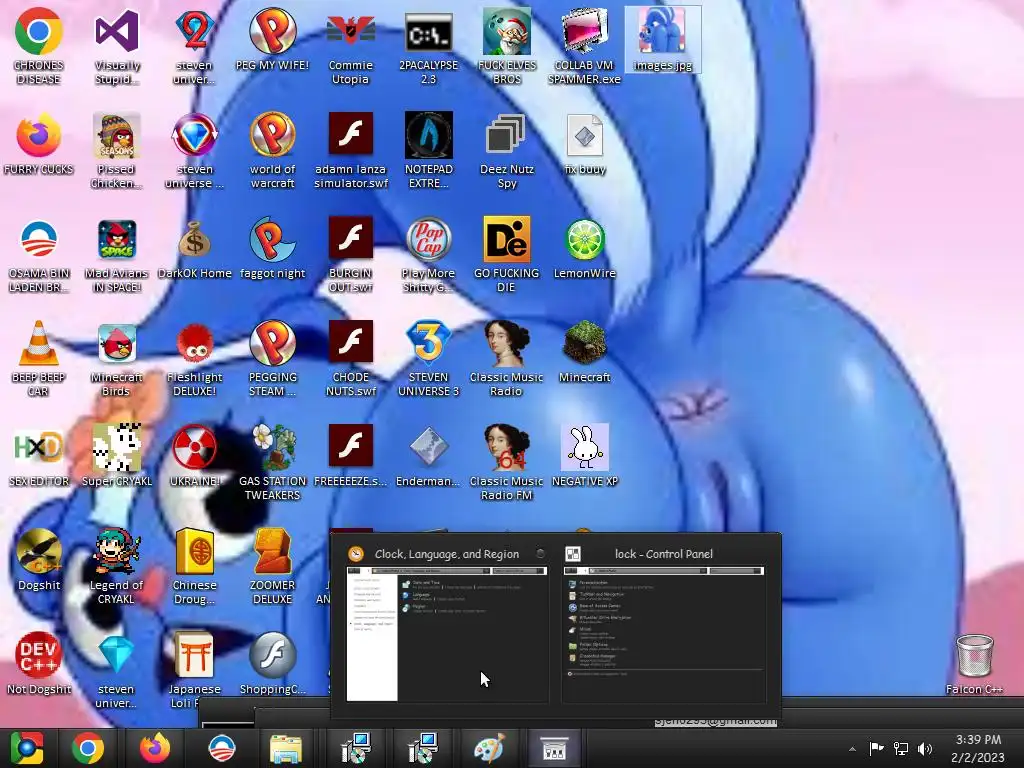Select the images.jpg file on the desktop
Screen dimensions: 1024x768
tap(663, 39)
